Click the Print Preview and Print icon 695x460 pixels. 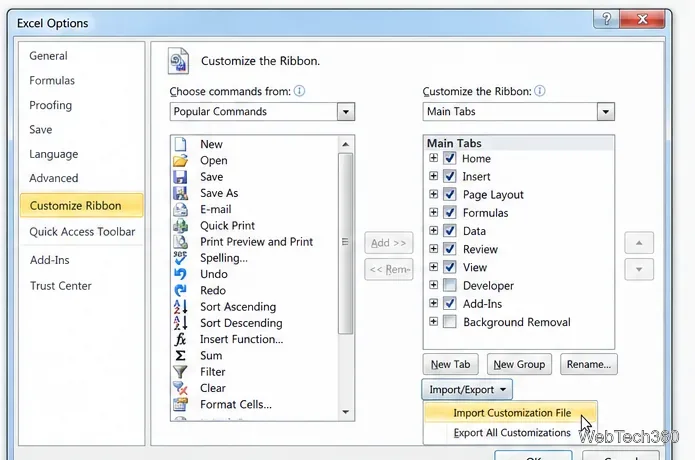pyautogui.click(x=180, y=242)
